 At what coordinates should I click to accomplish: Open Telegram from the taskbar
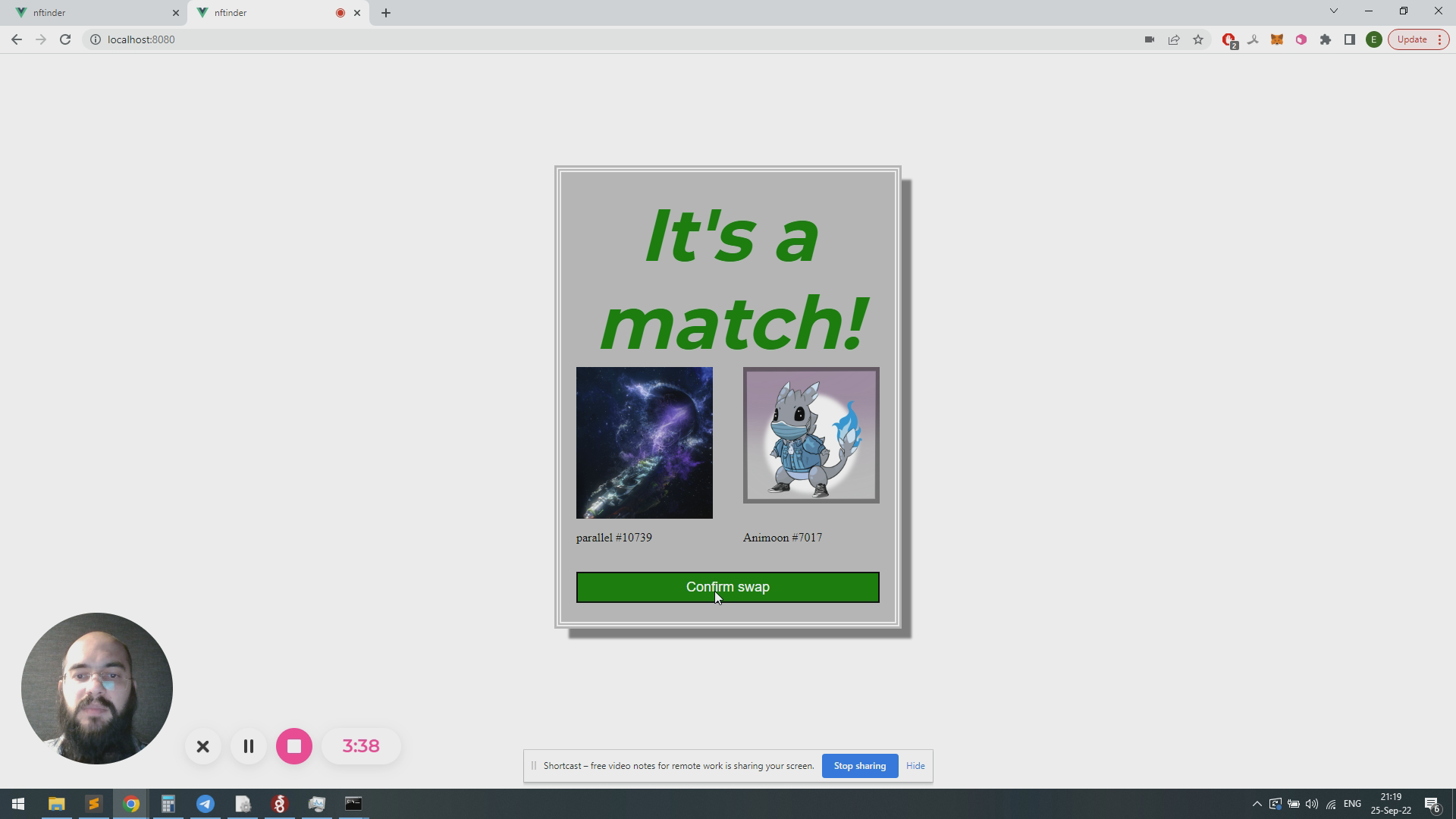[205, 804]
